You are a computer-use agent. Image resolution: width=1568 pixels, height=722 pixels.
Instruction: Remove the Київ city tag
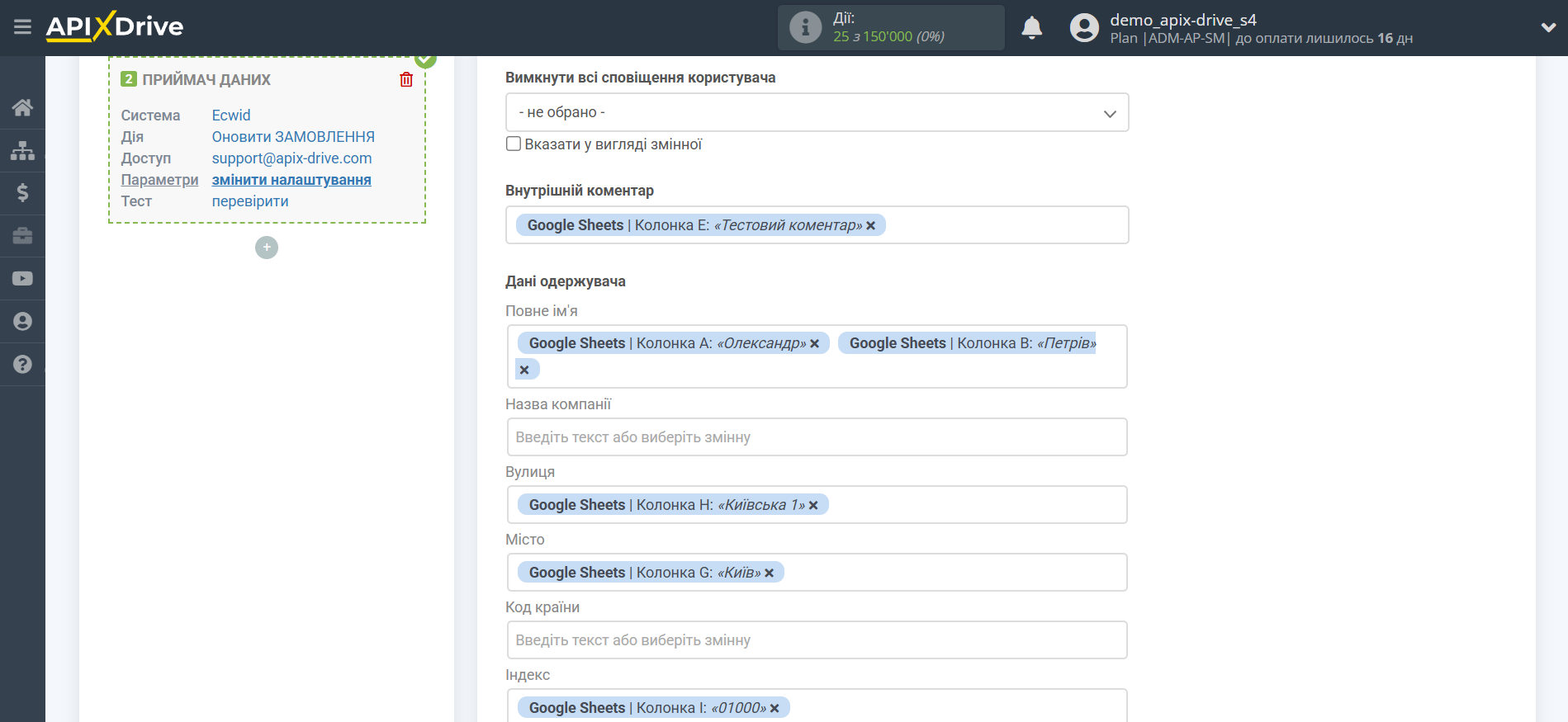(x=769, y=573)
